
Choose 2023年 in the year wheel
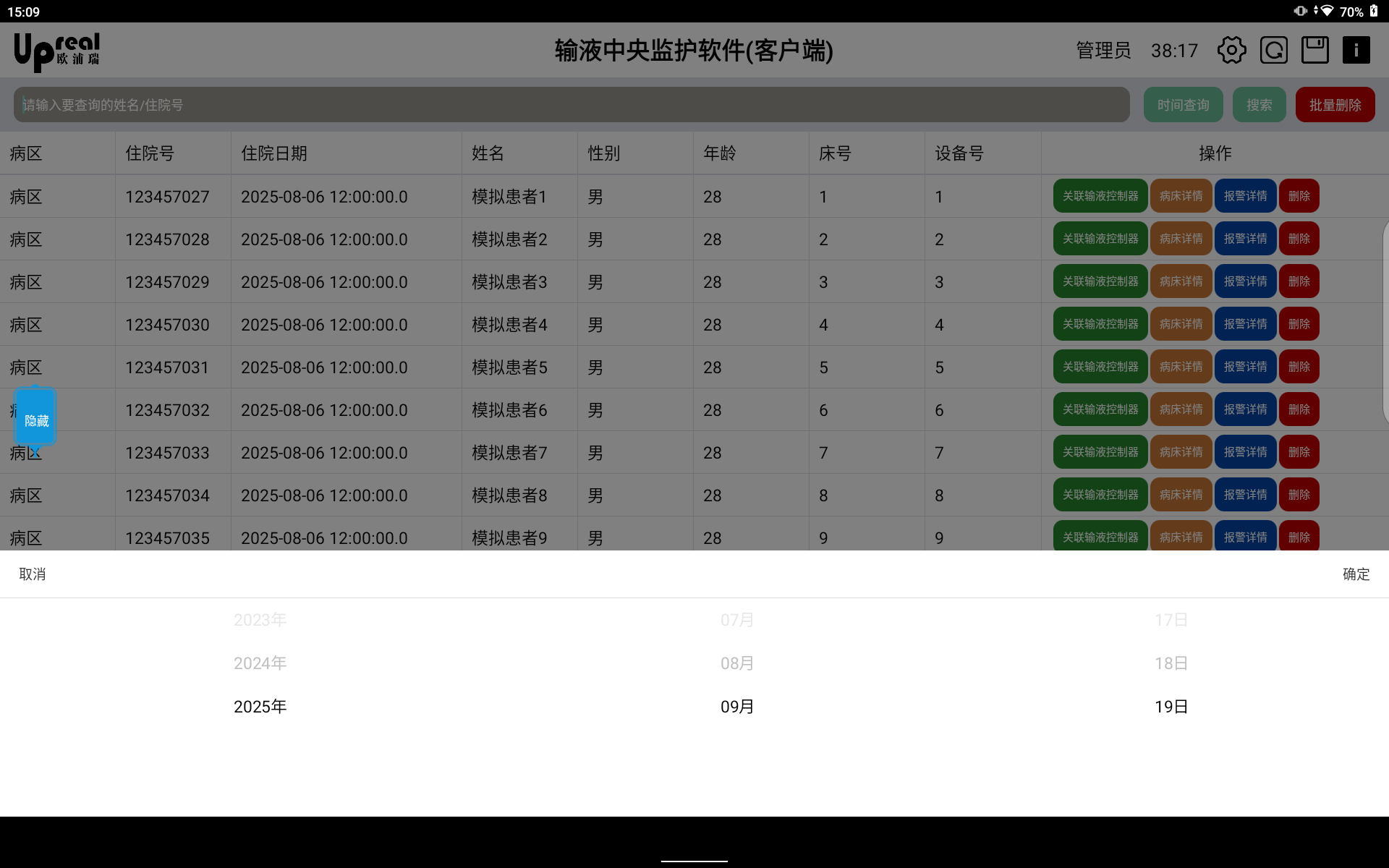click(260, 620)
